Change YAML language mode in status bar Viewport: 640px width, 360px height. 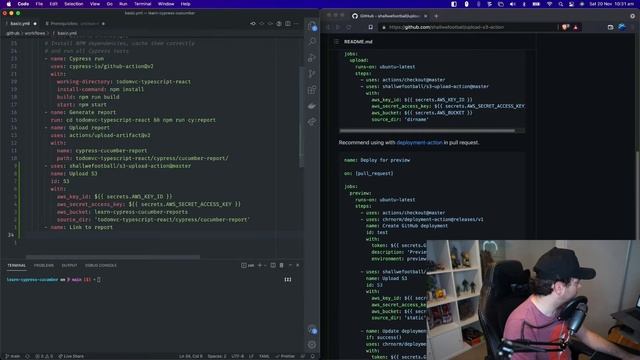click(x=264, y=356)
